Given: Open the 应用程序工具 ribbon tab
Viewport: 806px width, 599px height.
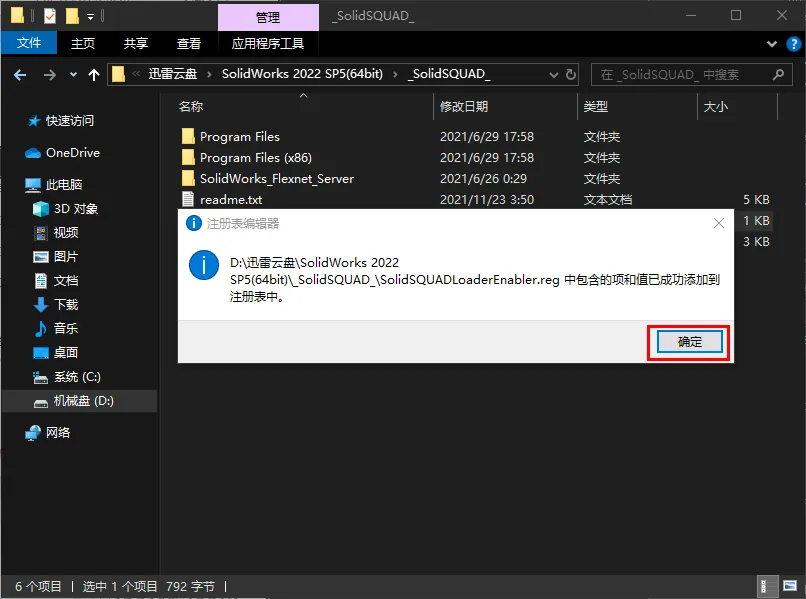Looking at the screenshot, I should pyautogui.click(x=268, y=43).
